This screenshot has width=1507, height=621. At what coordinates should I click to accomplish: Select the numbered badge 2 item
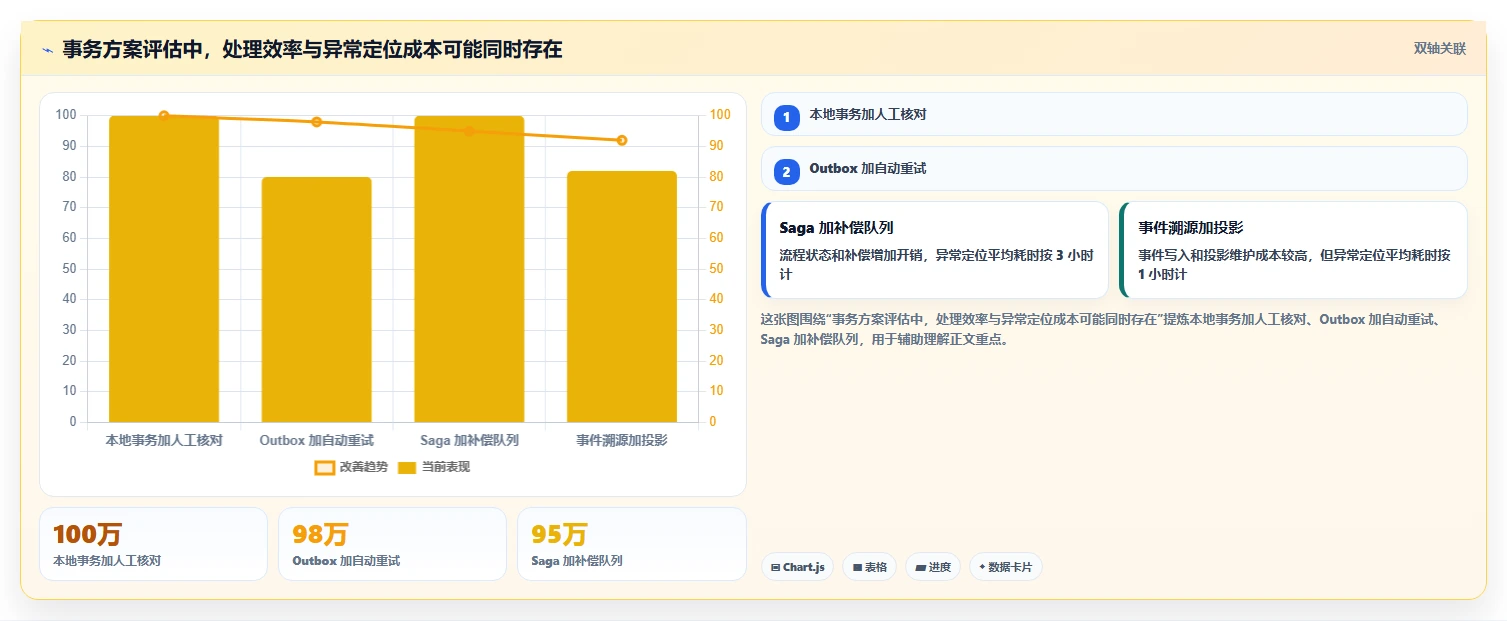tap(786, 172)
